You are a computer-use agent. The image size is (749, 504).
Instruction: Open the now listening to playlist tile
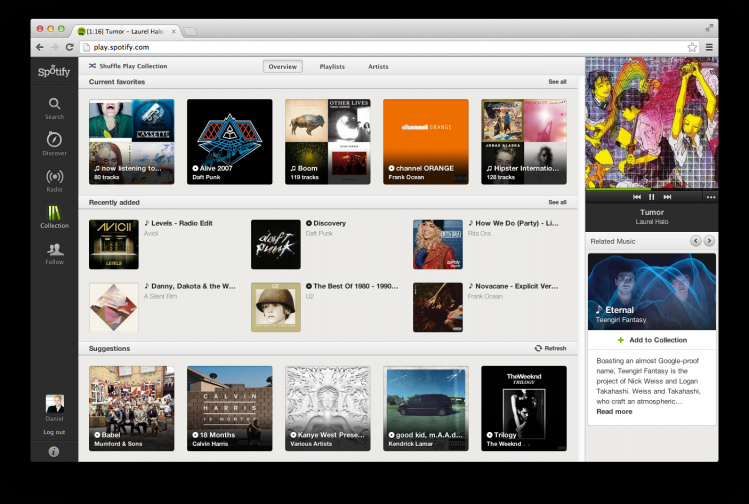tap(132, 141)
